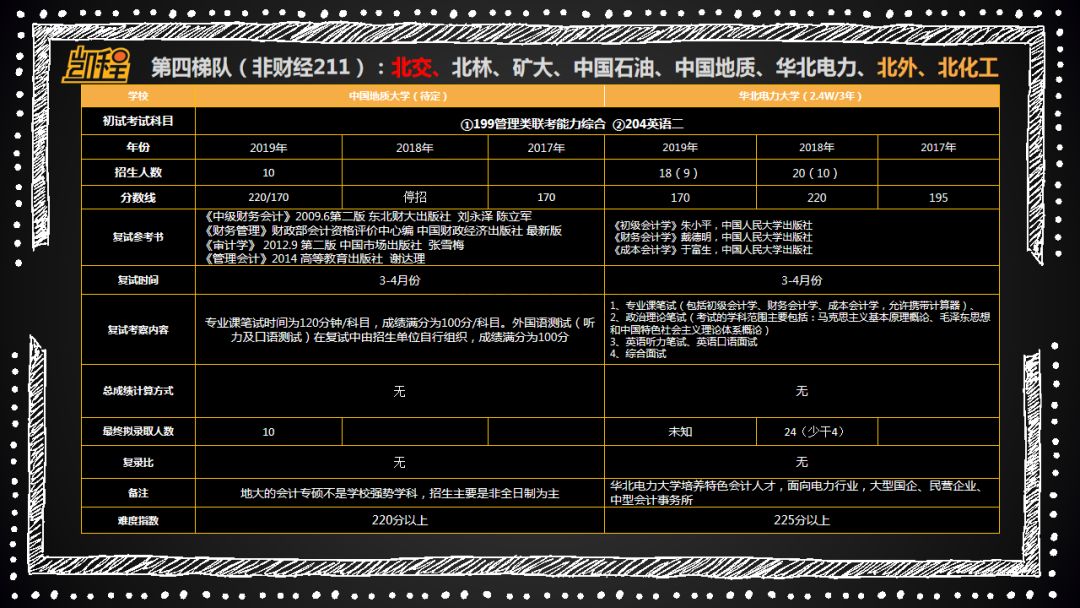Select the 220/170 score cell
The width and height of the screenshot is (1080, 608).
pos(269,198)
